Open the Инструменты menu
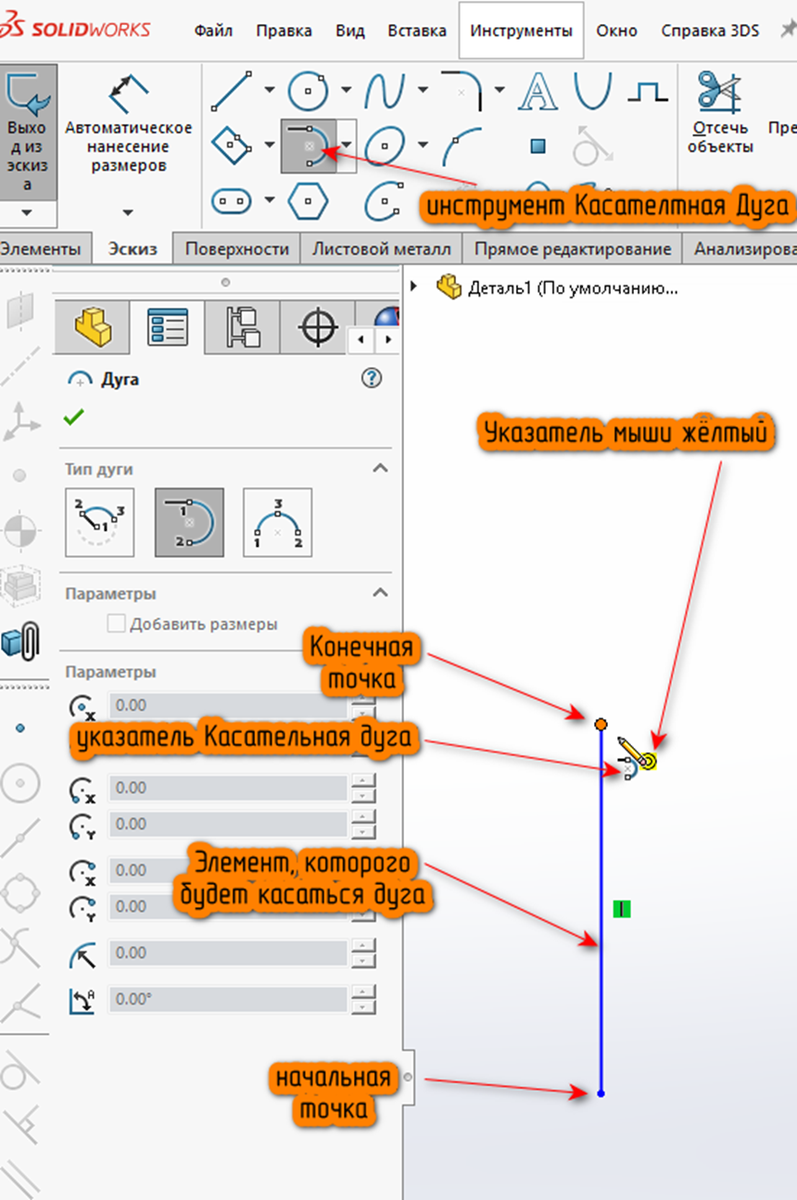 522,30
